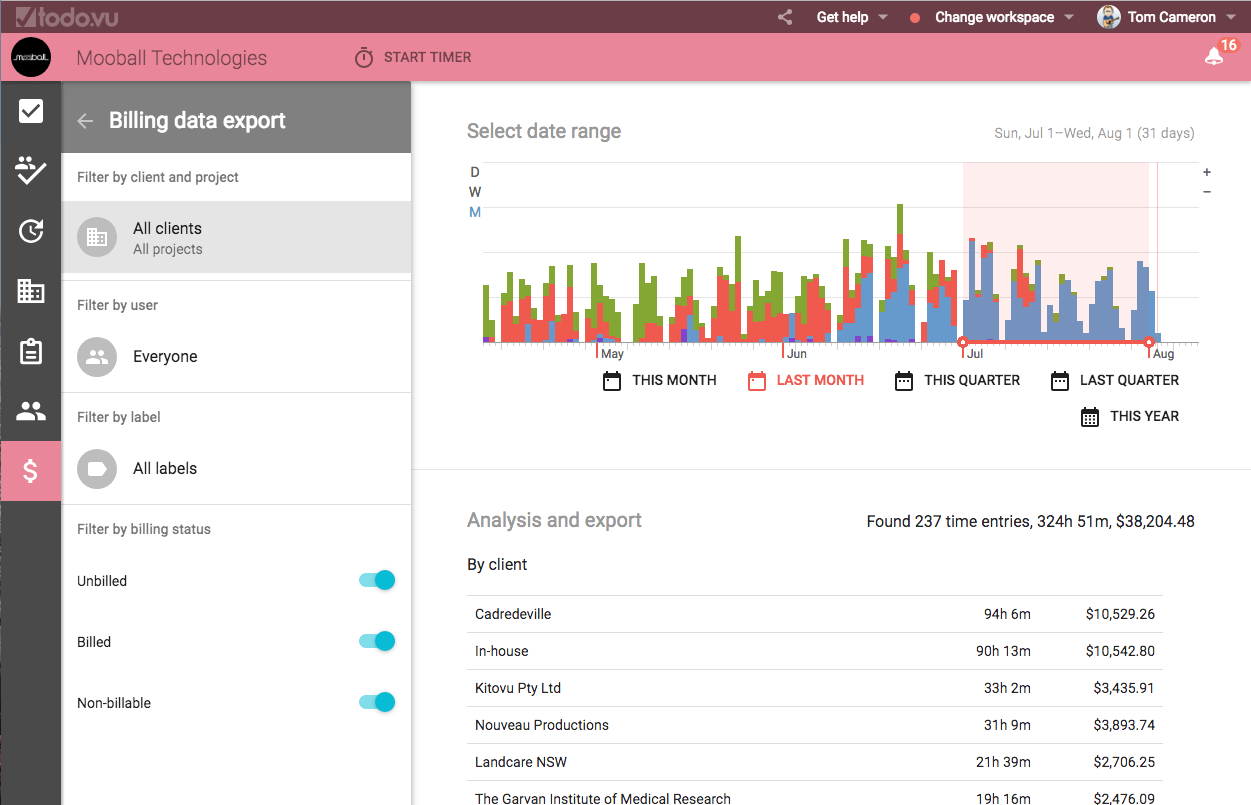1251x805 pixels.
Task: Click the calendar icon for This Month
Action: [x=612, y=381]
